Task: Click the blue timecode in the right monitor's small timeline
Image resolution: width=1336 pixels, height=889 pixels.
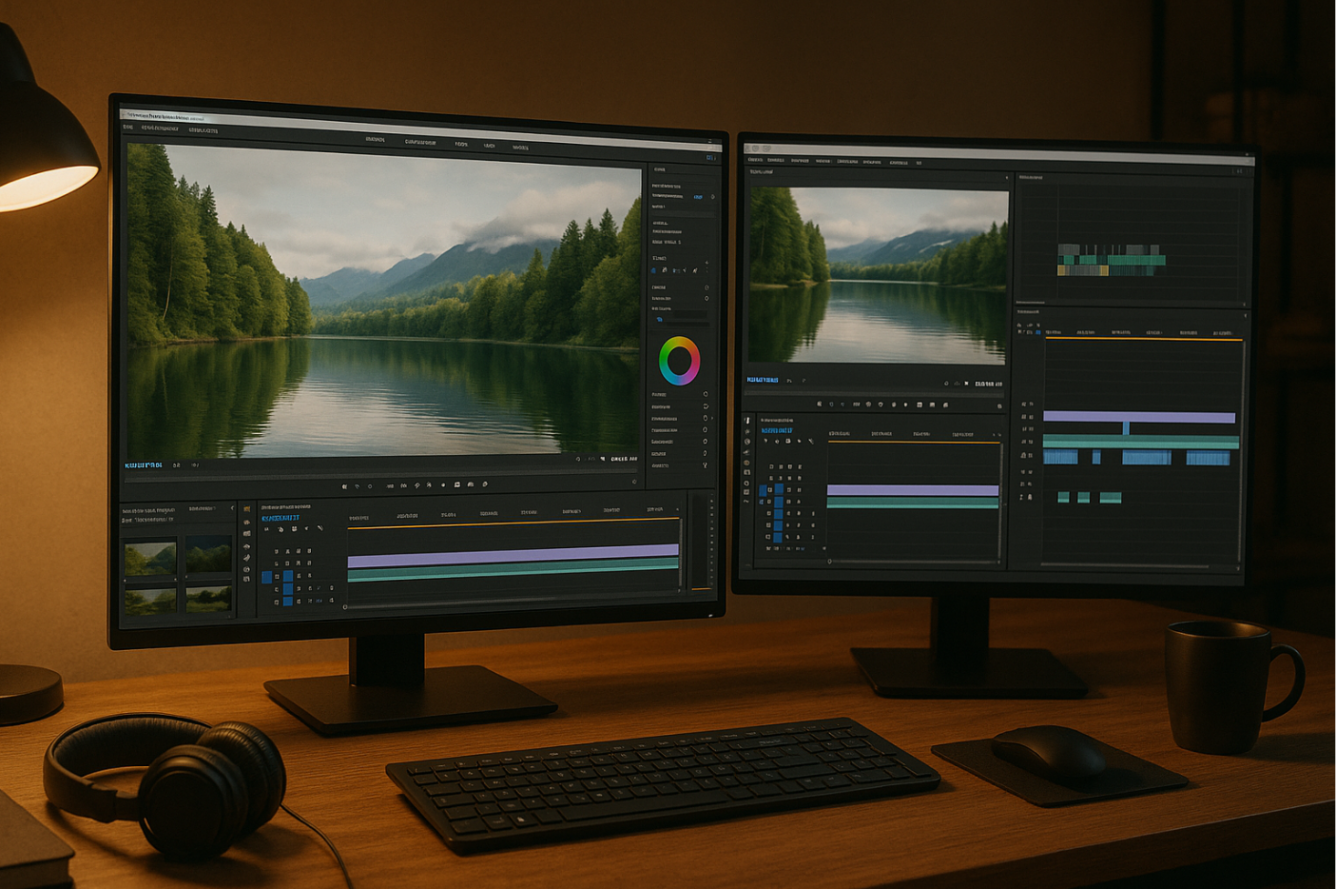Action: tap(778, 431)
